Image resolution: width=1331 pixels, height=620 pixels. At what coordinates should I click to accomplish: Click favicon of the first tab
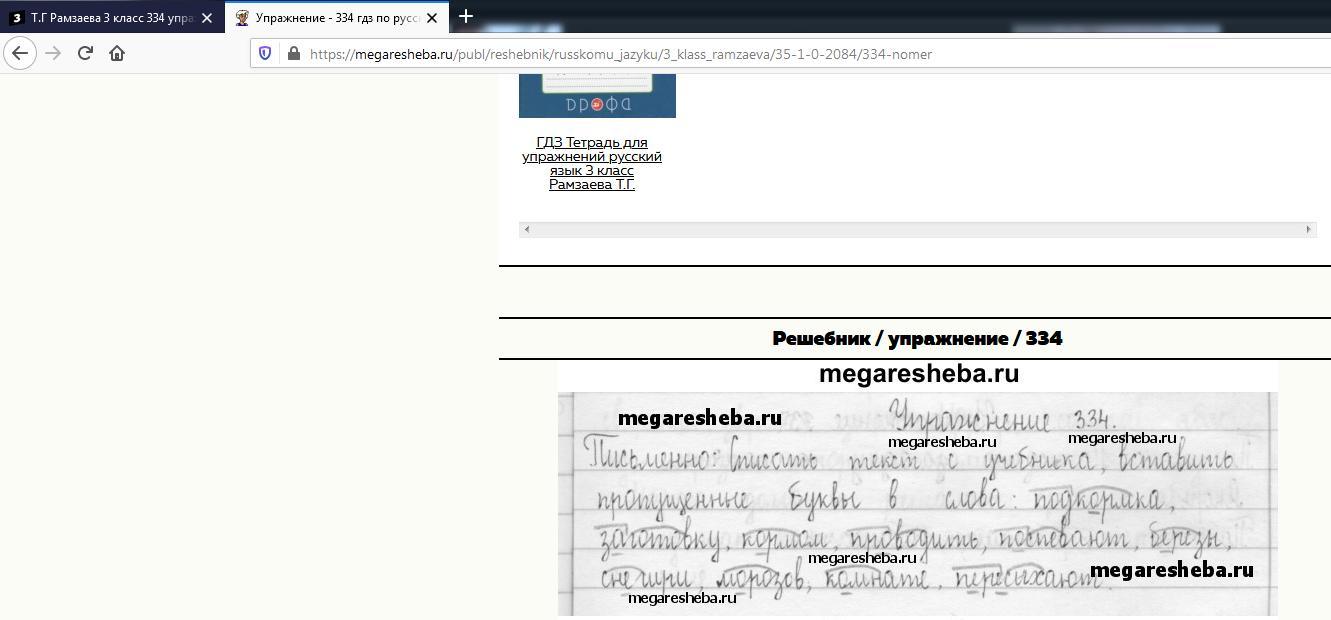pos(17,18)
